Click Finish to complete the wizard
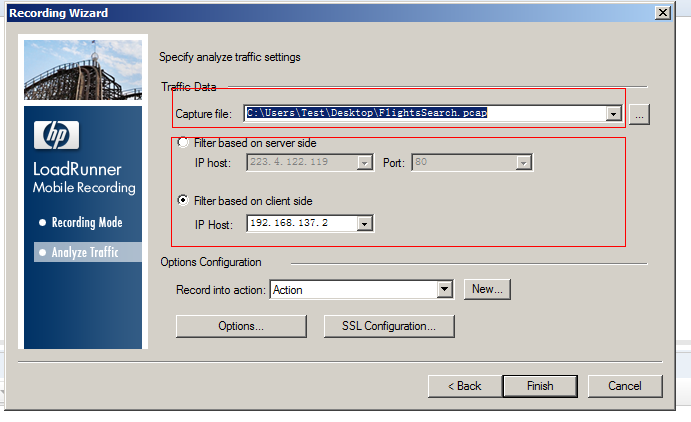Image resolution: width=691 pixels, height=422 pixels. (540, 386)
